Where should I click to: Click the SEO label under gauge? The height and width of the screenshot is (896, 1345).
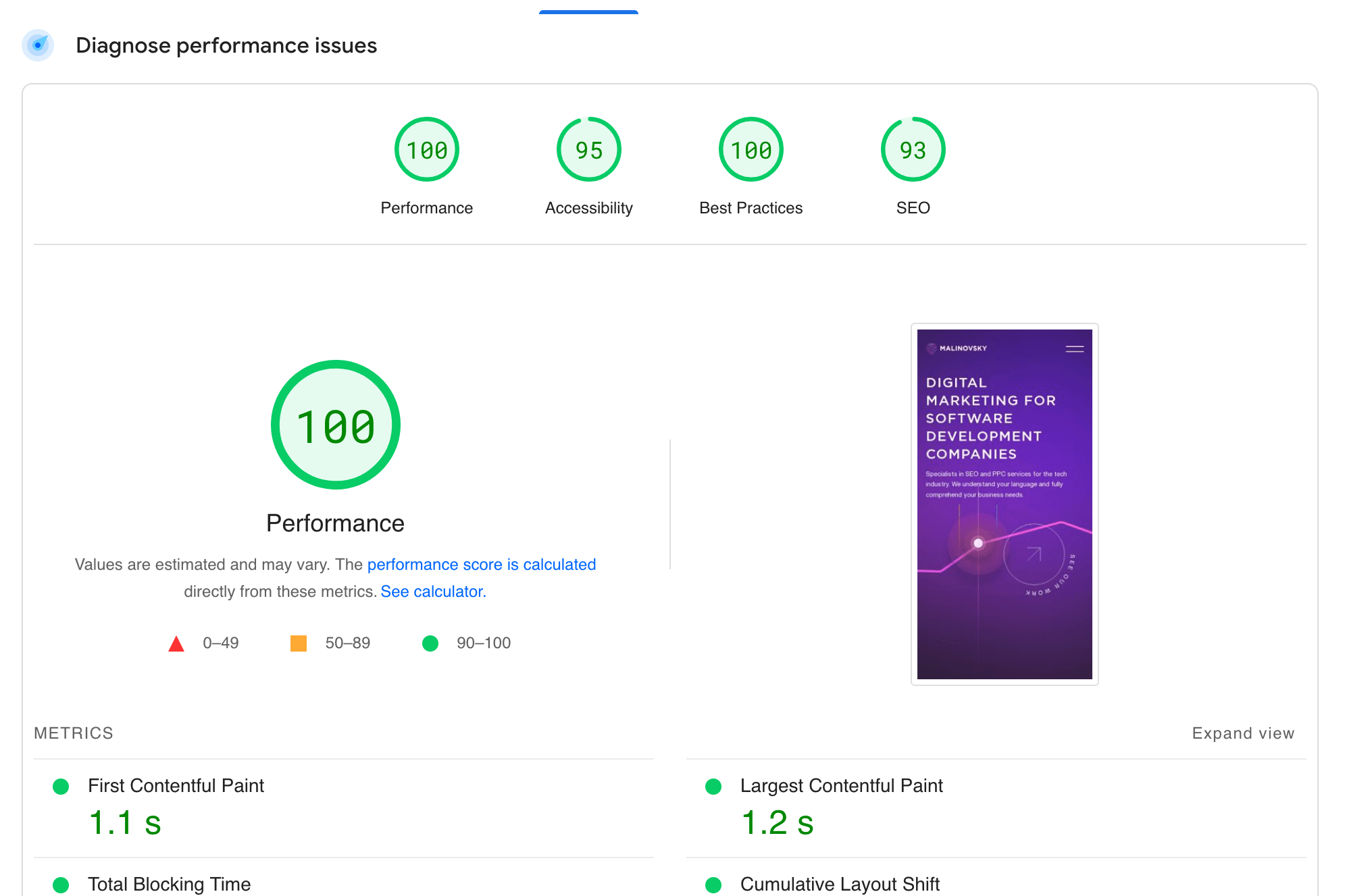pyautogui.click(x=913, y=208)
